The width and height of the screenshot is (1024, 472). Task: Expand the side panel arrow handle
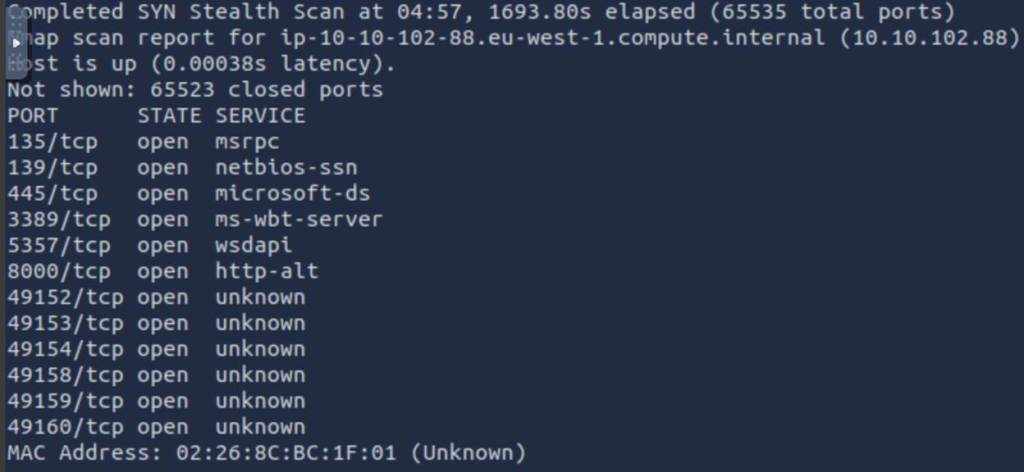[16, 43]
